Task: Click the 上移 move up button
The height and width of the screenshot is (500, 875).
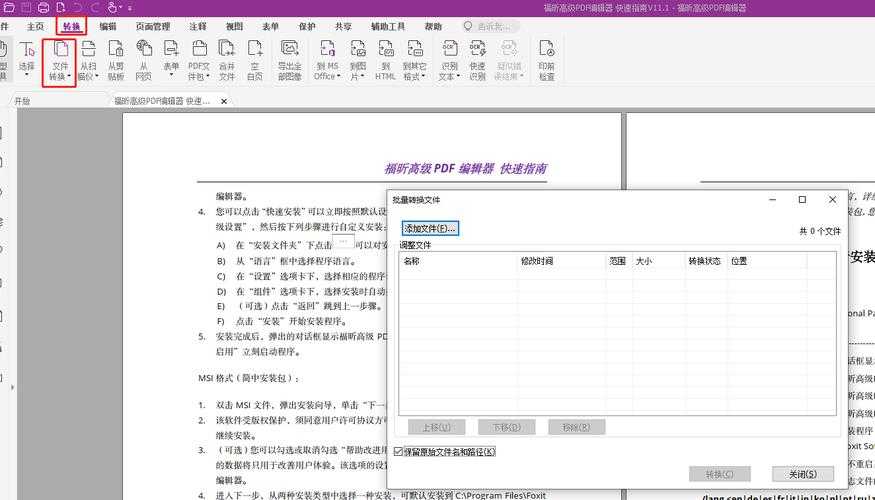Action: (x=436, y=427)
